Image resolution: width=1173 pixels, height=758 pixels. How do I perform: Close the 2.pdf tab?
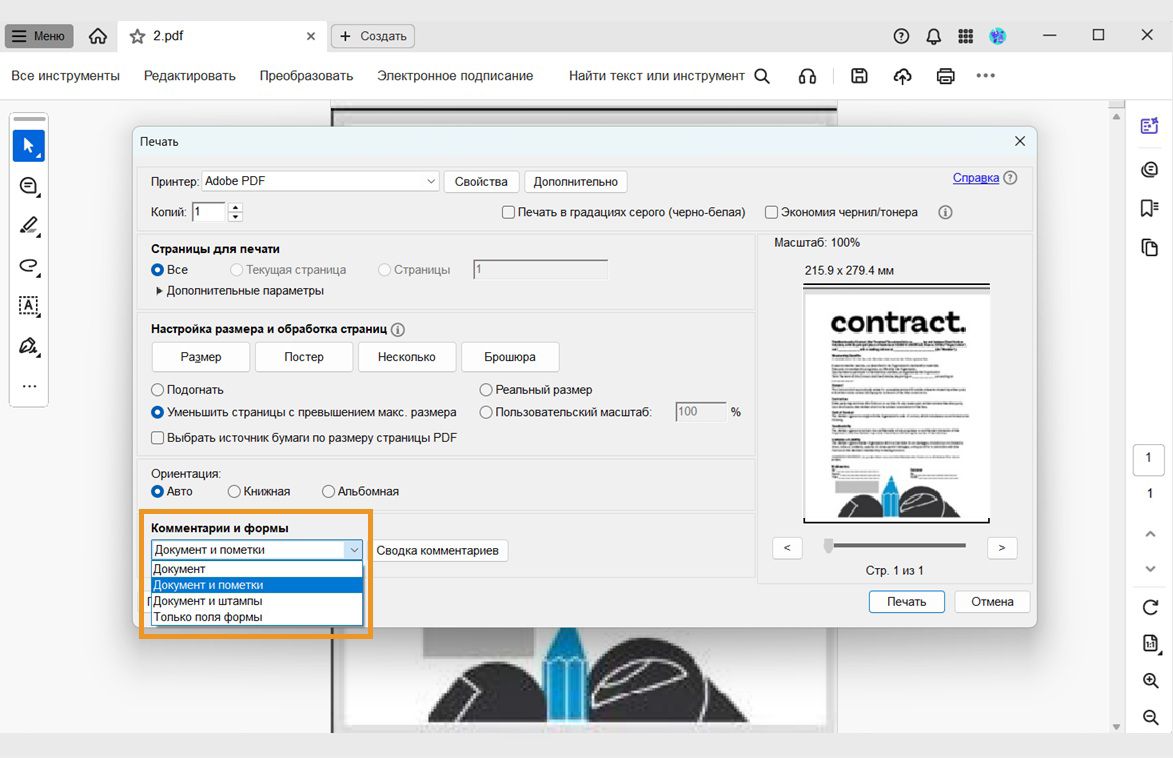[311, 36]
